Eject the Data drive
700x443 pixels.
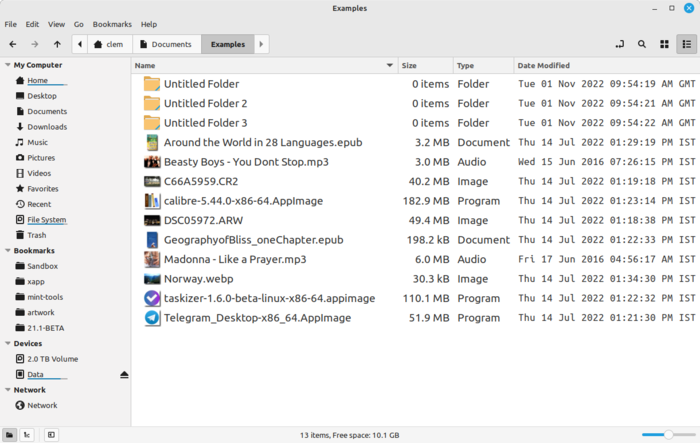point(124,374)
